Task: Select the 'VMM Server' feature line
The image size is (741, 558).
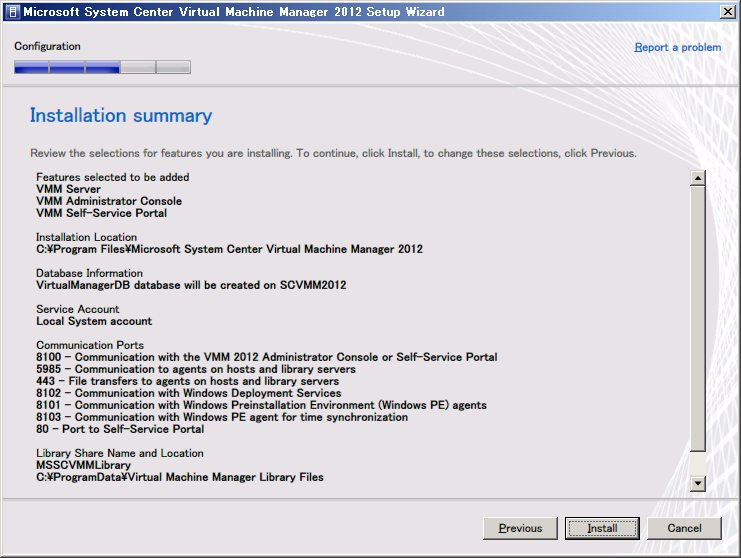Action: 69,189
